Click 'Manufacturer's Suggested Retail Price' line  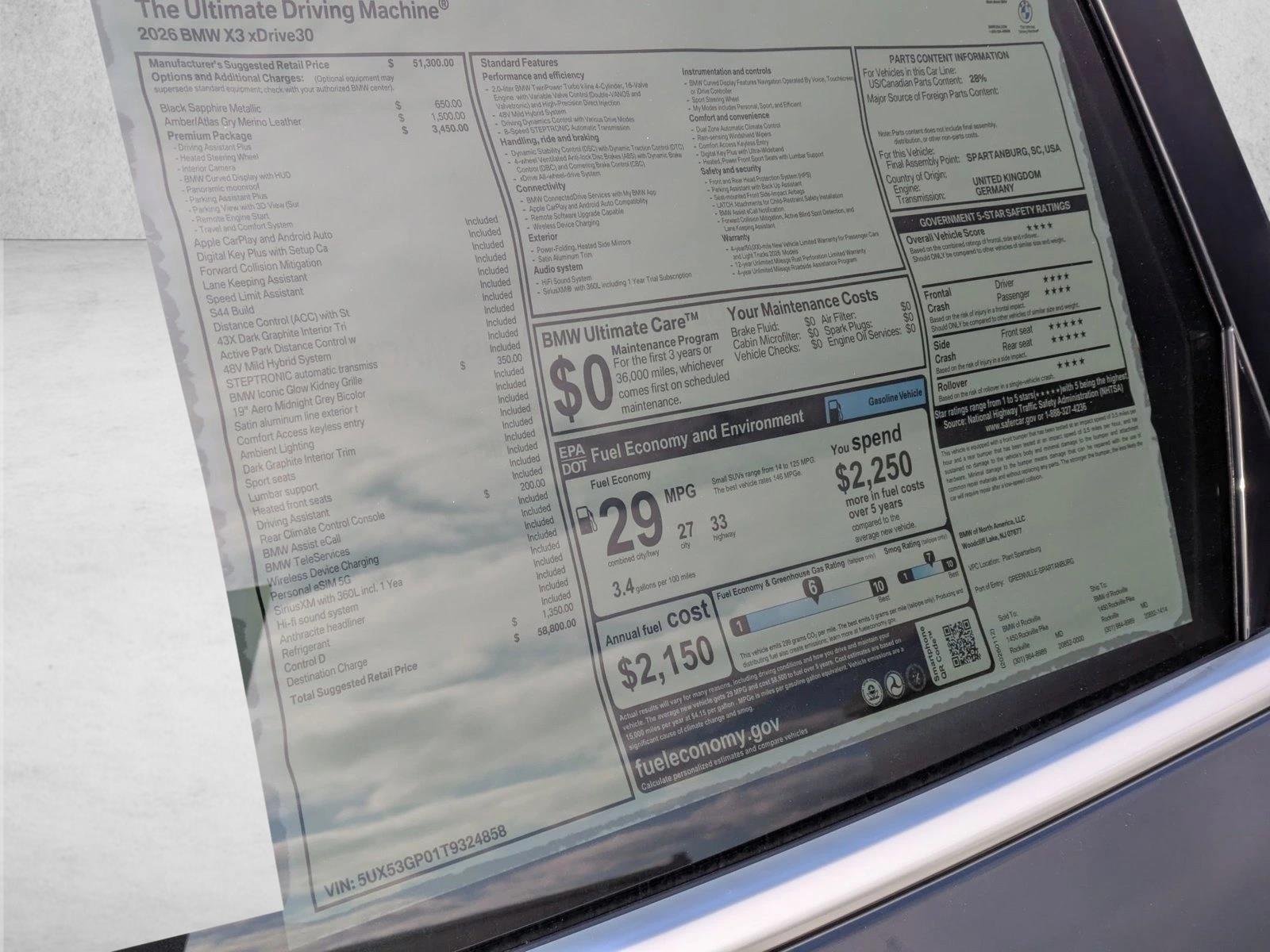click(239, 64)
